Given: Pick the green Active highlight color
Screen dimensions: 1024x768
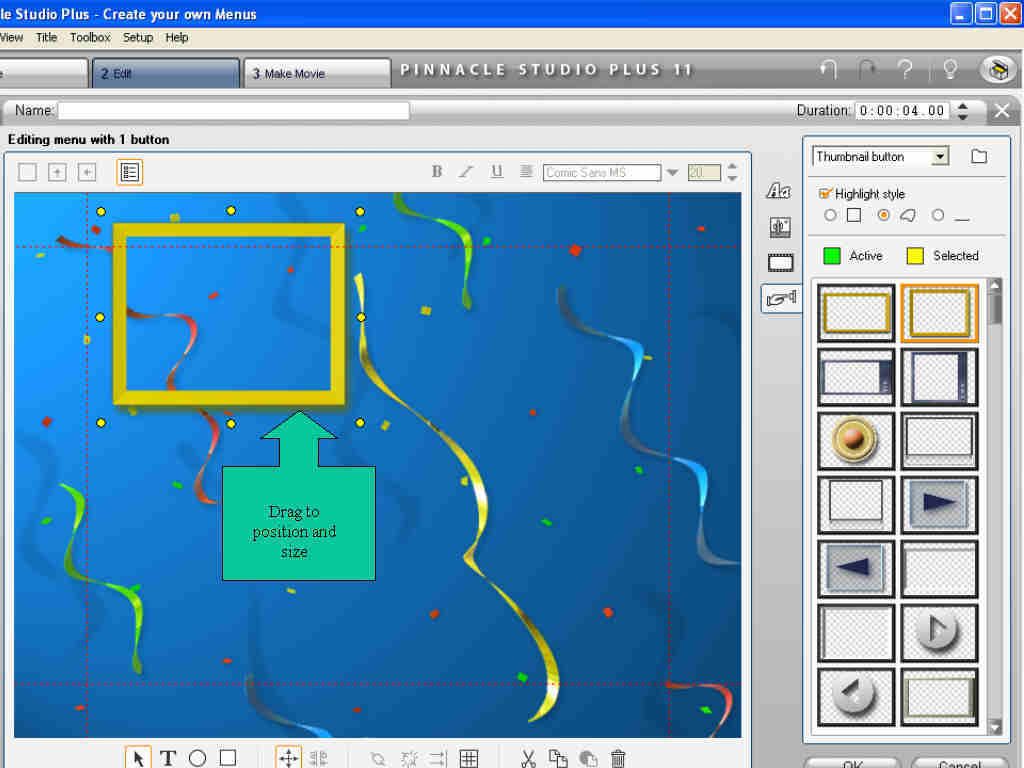Looking at the screenshot, I should (x=832, y=256).
